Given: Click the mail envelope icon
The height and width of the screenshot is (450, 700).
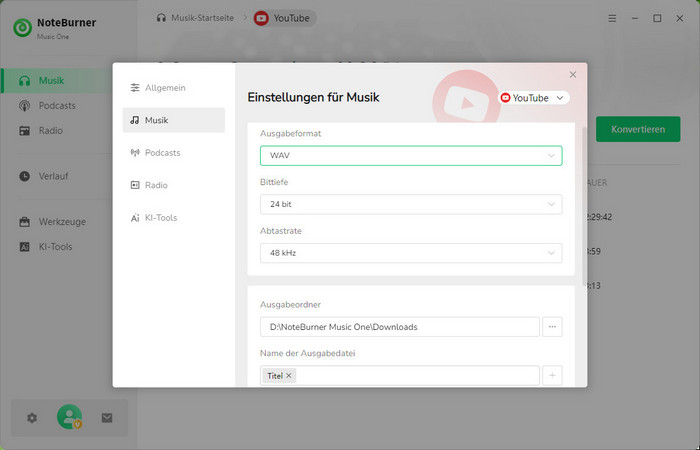Looking at the screenshot, I should tap(107, 418).
